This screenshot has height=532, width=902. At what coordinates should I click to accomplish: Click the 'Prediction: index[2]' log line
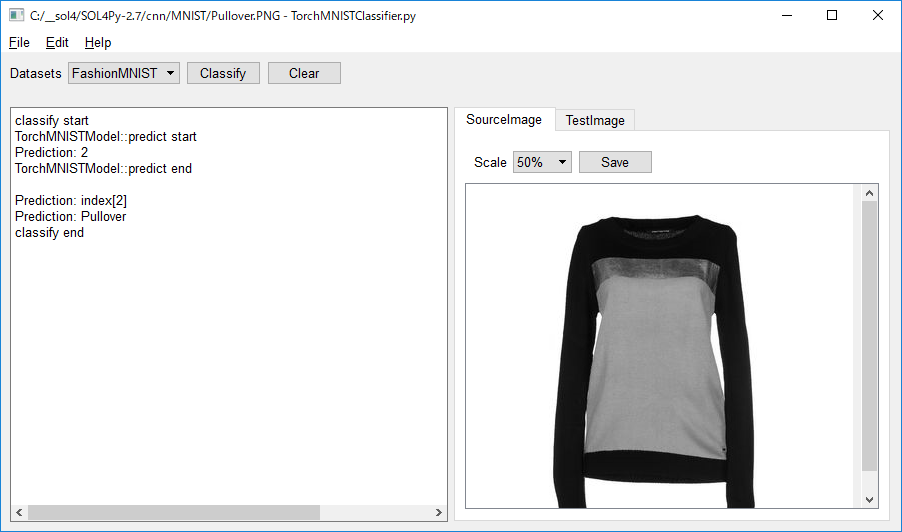pos(71,200)
